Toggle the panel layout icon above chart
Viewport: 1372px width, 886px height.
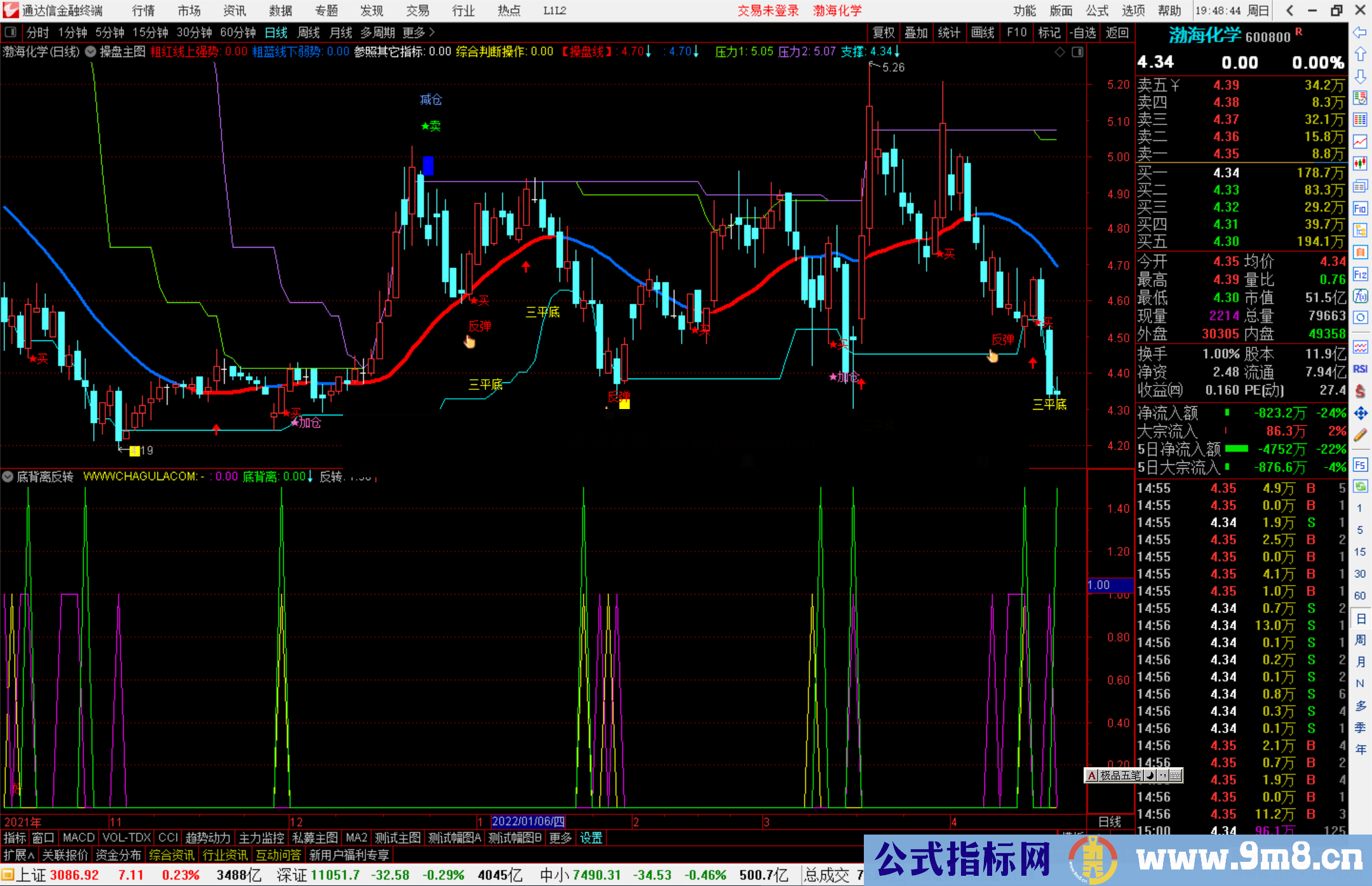pos(1077,52)
